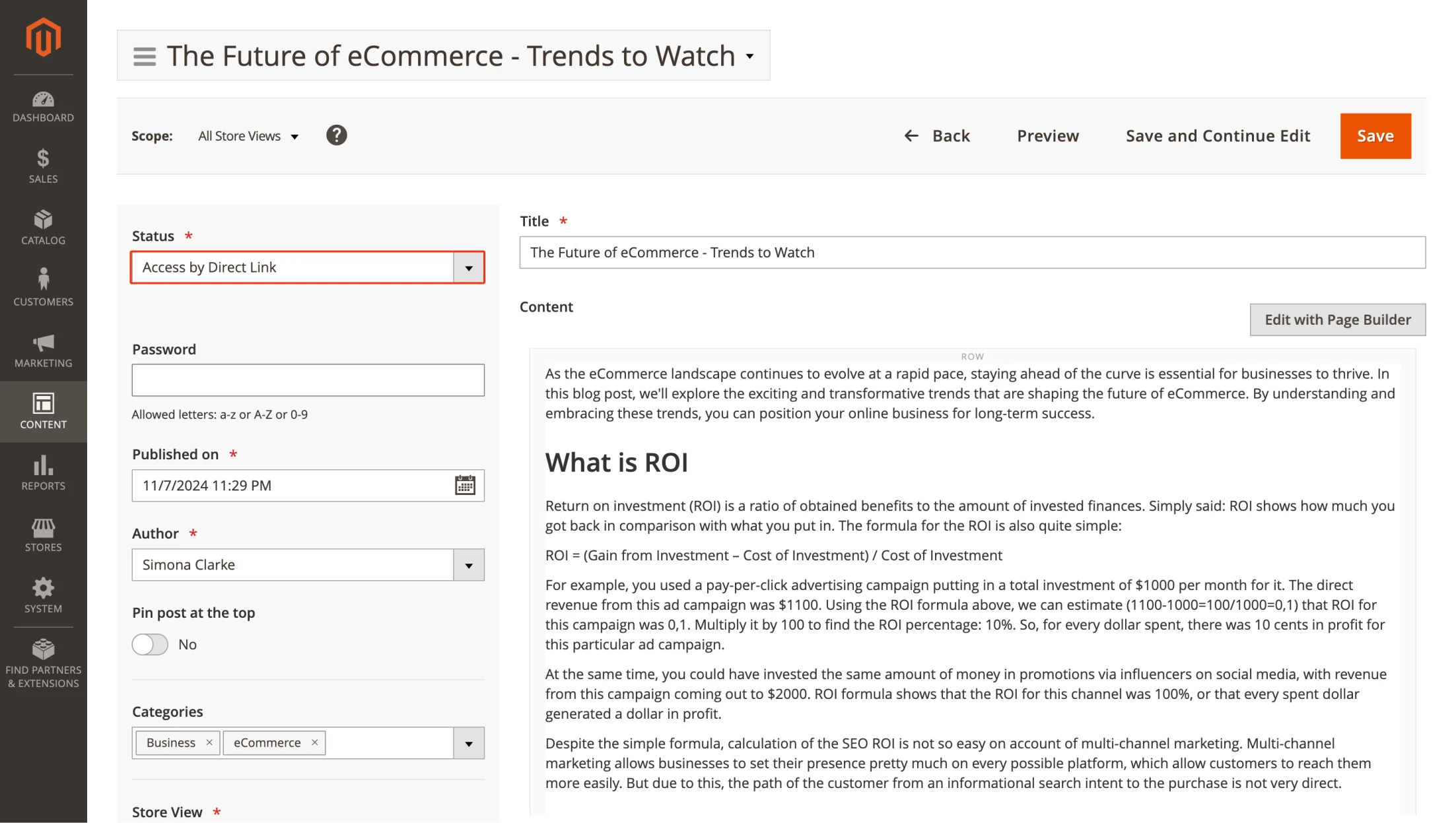
Task: Open the Reports menu item
Action: pyautogui.click(x=43, y=473)
